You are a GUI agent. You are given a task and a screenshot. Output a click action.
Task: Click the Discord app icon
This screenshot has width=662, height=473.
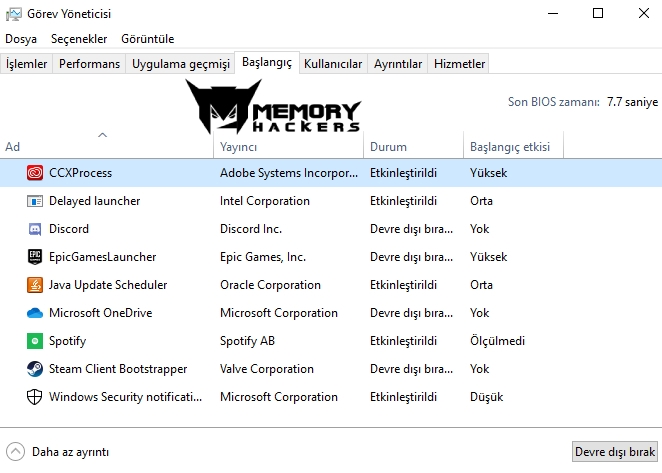point(35,229)
